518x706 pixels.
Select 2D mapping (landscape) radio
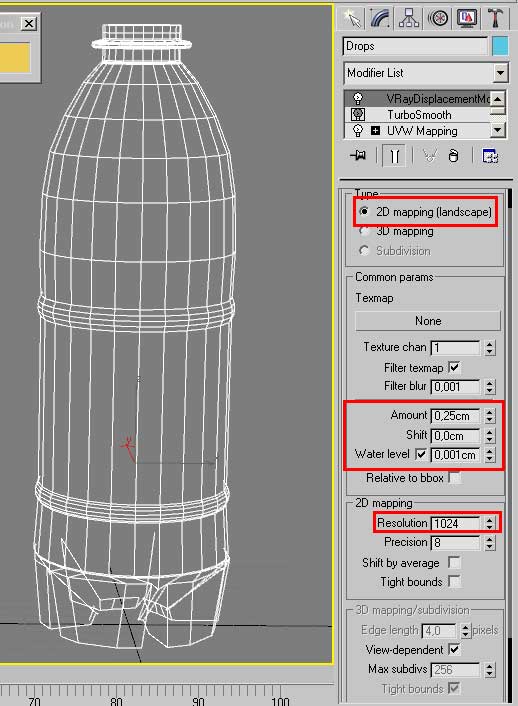[364, 211]
